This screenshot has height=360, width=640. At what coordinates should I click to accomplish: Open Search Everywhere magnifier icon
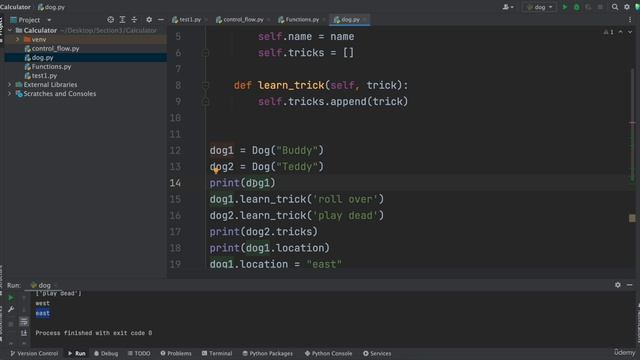click(x=615, y=7)
